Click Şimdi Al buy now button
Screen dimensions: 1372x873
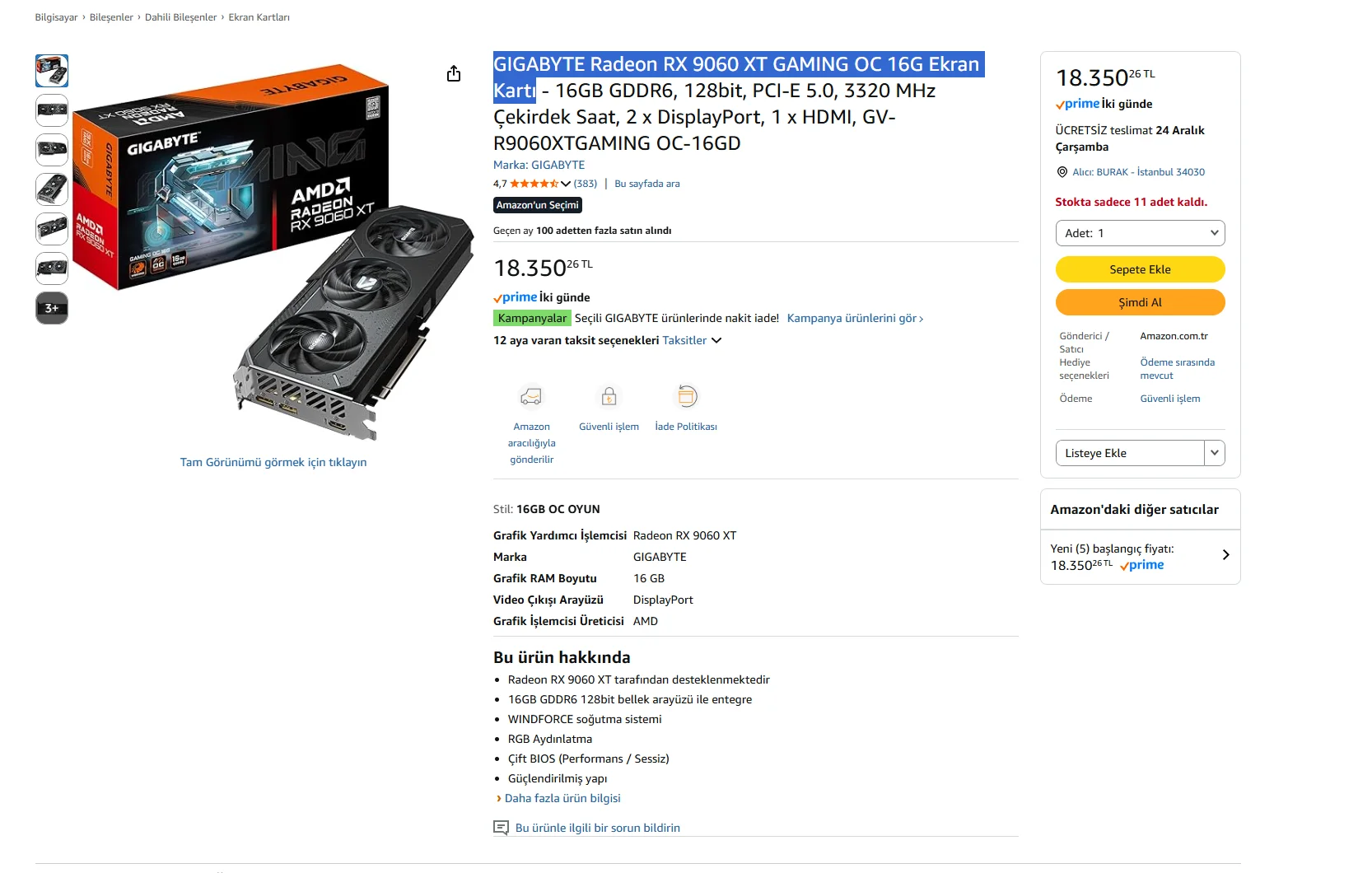1140,302
